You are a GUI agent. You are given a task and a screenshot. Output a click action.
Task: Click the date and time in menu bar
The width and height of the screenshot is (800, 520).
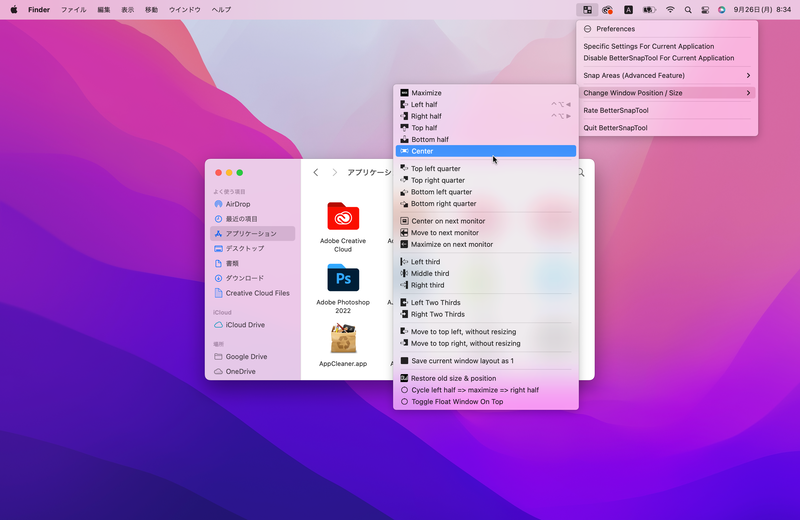(762, 10)
